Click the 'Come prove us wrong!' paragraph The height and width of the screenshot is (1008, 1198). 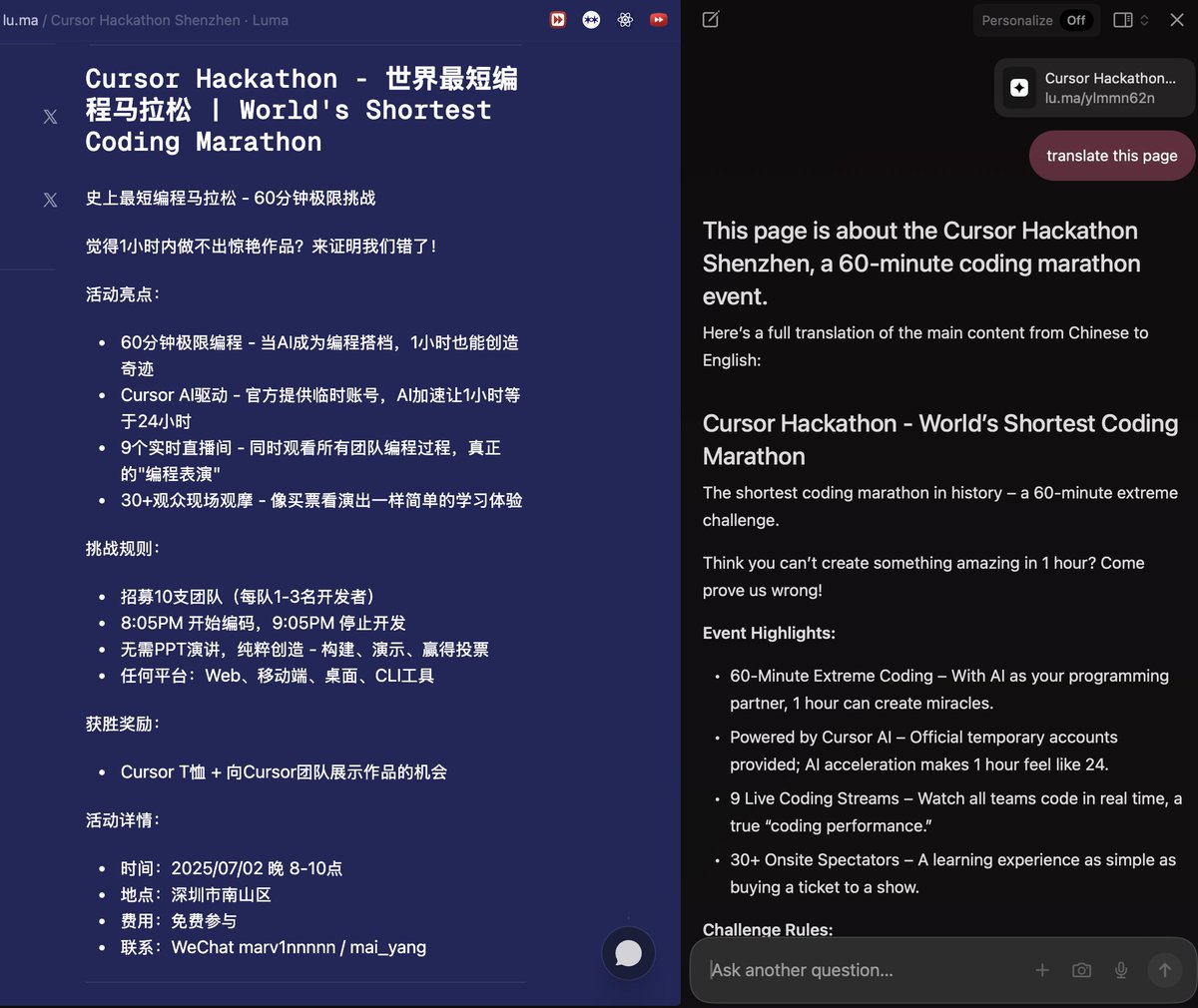923,577
